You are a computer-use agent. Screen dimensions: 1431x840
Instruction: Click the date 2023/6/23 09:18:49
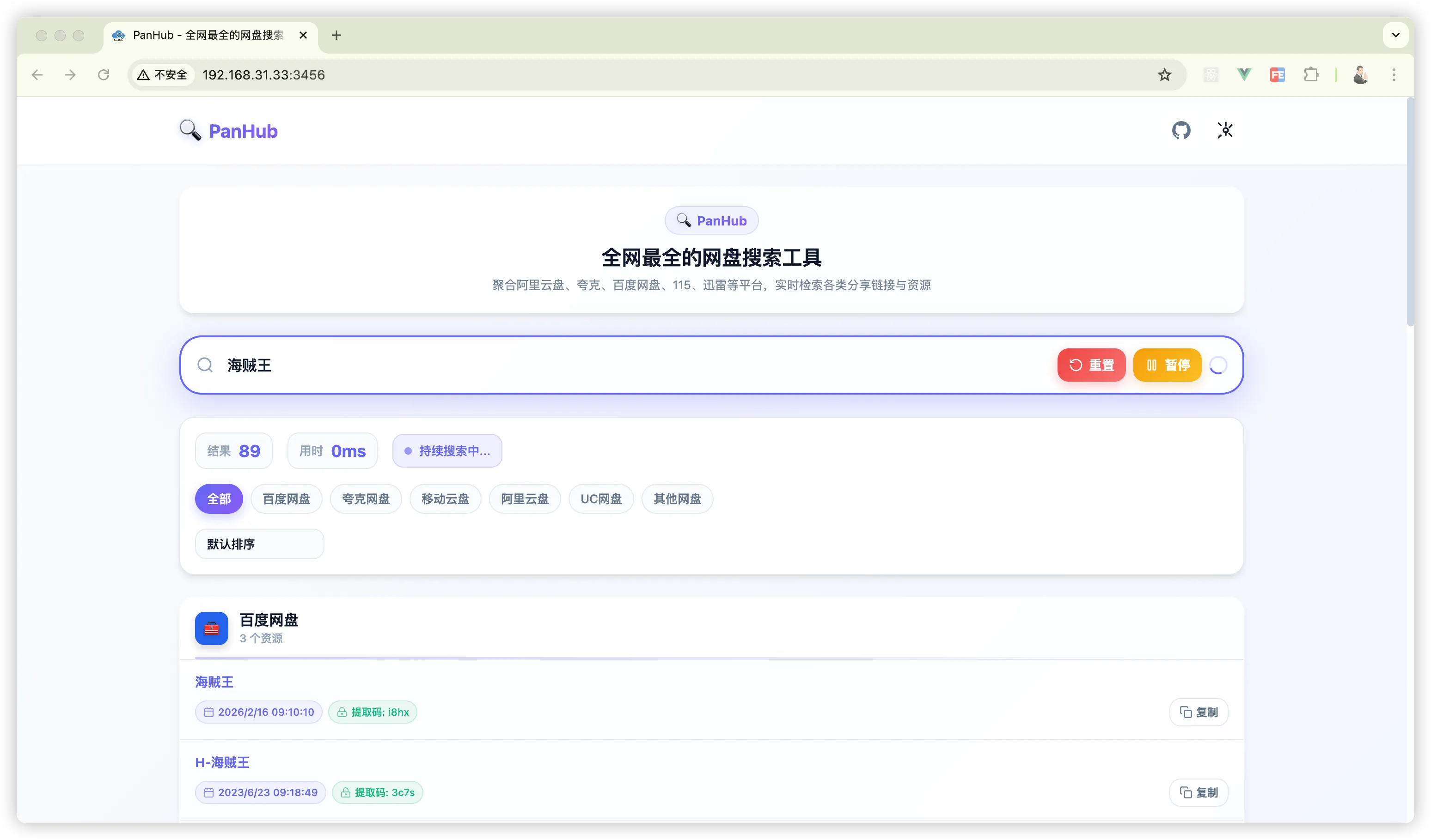pyautogui.click(x=261, y=792)
